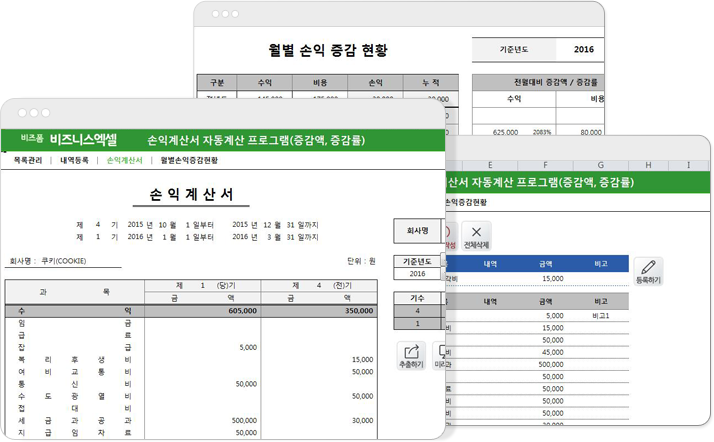Select 기수 value 4
The width and height of the screenshot is (714, 442).
tap(417, 311)
